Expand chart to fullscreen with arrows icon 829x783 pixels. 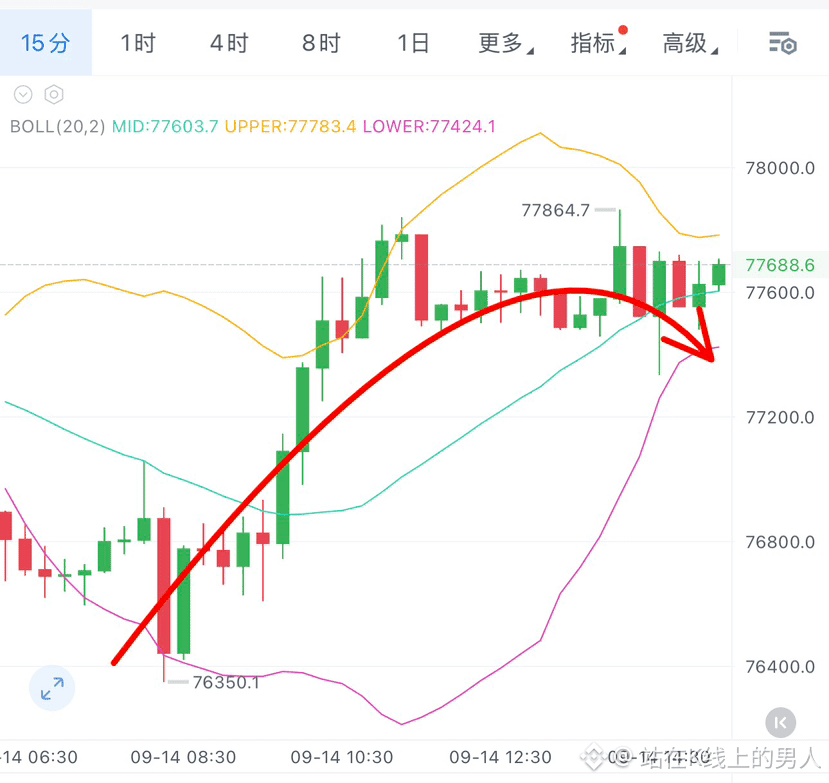pyautogui.click(x=52, y=688)
